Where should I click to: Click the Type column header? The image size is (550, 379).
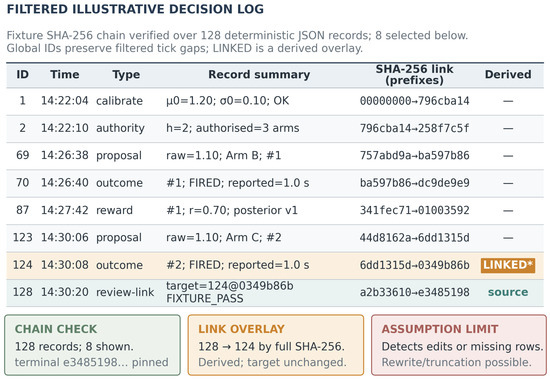click(126, 74)
